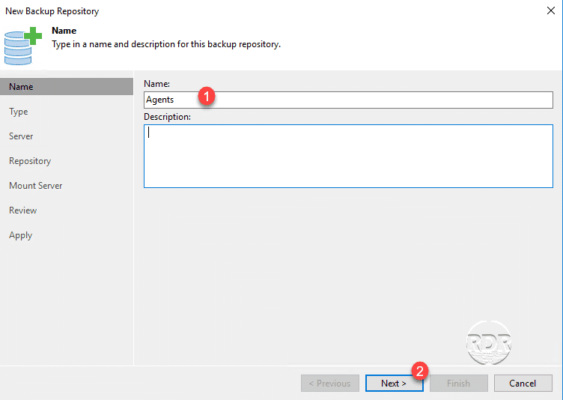Click the red step 2 marker
The width and height of the screenshot is (563, 400).
point(420,371)
